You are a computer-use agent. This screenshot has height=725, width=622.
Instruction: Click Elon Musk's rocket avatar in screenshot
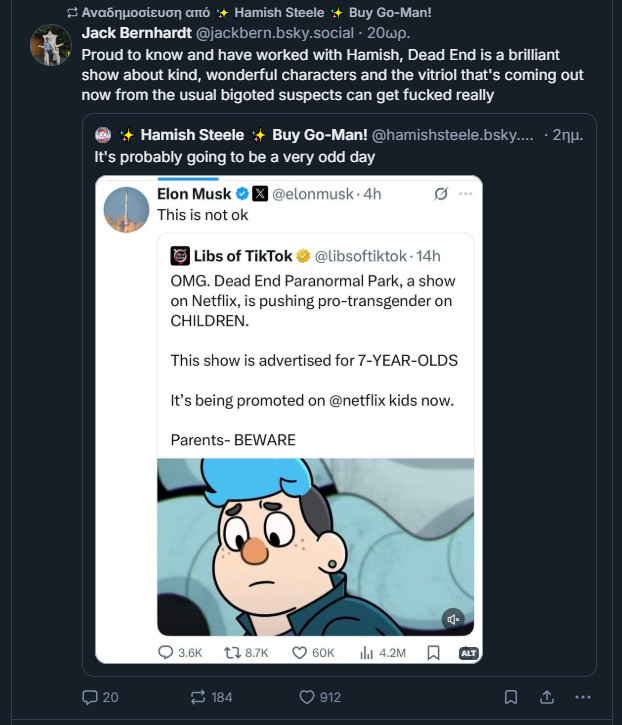tap(127, 209)
